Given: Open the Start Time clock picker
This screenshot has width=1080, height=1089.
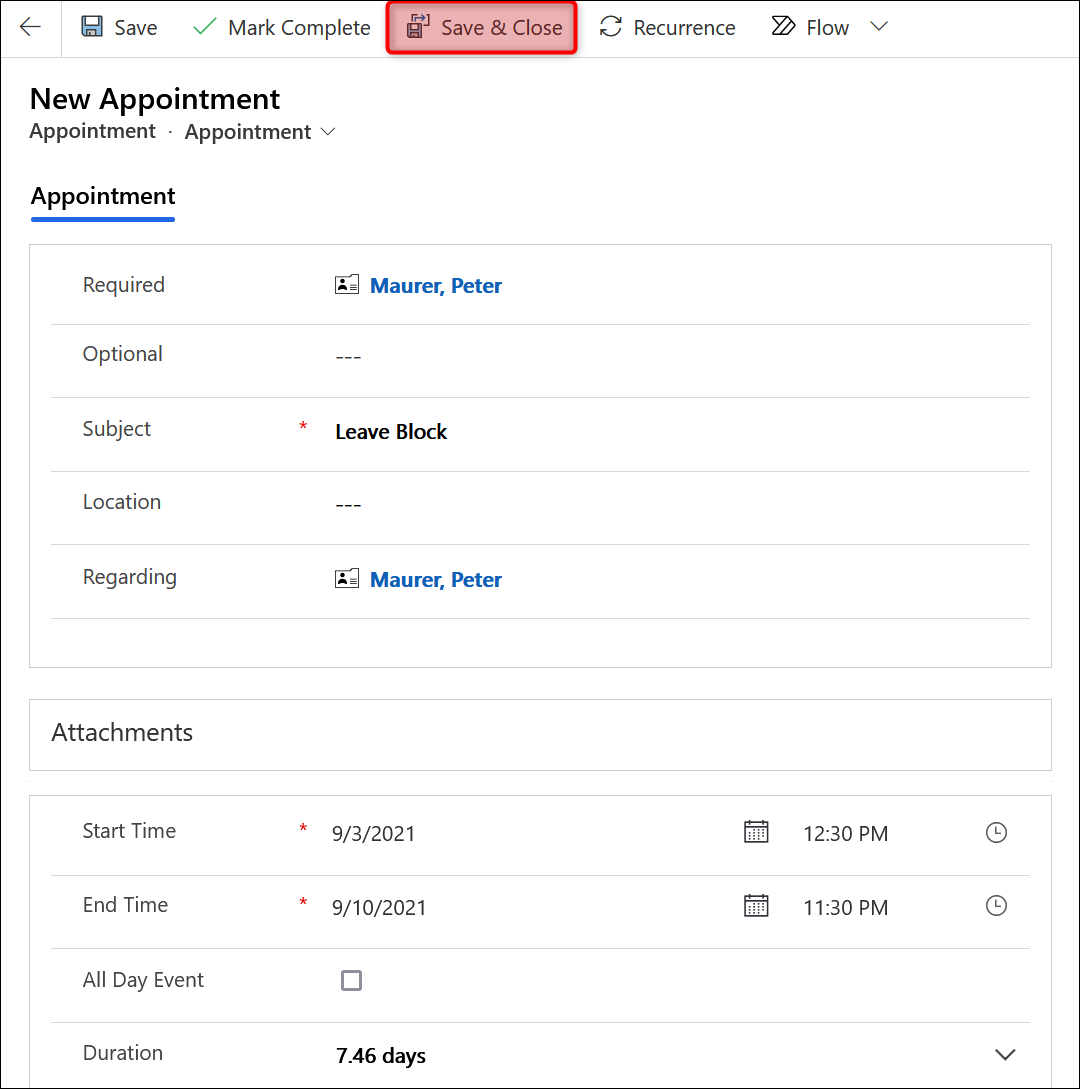Looking at the screenshot, I should click(x=996, y=832).
